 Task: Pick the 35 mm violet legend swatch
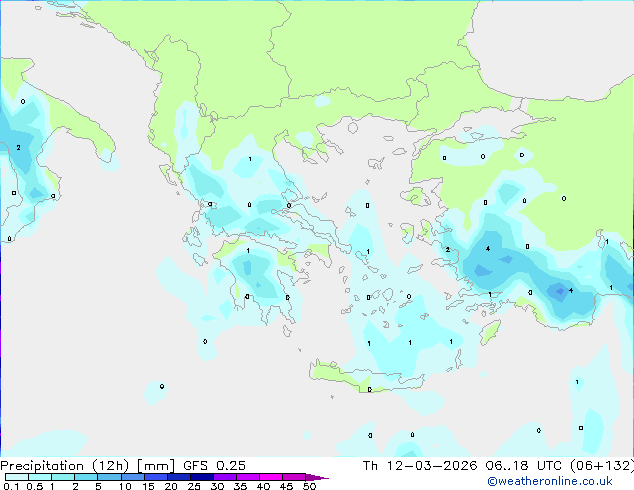click(247, 477)
